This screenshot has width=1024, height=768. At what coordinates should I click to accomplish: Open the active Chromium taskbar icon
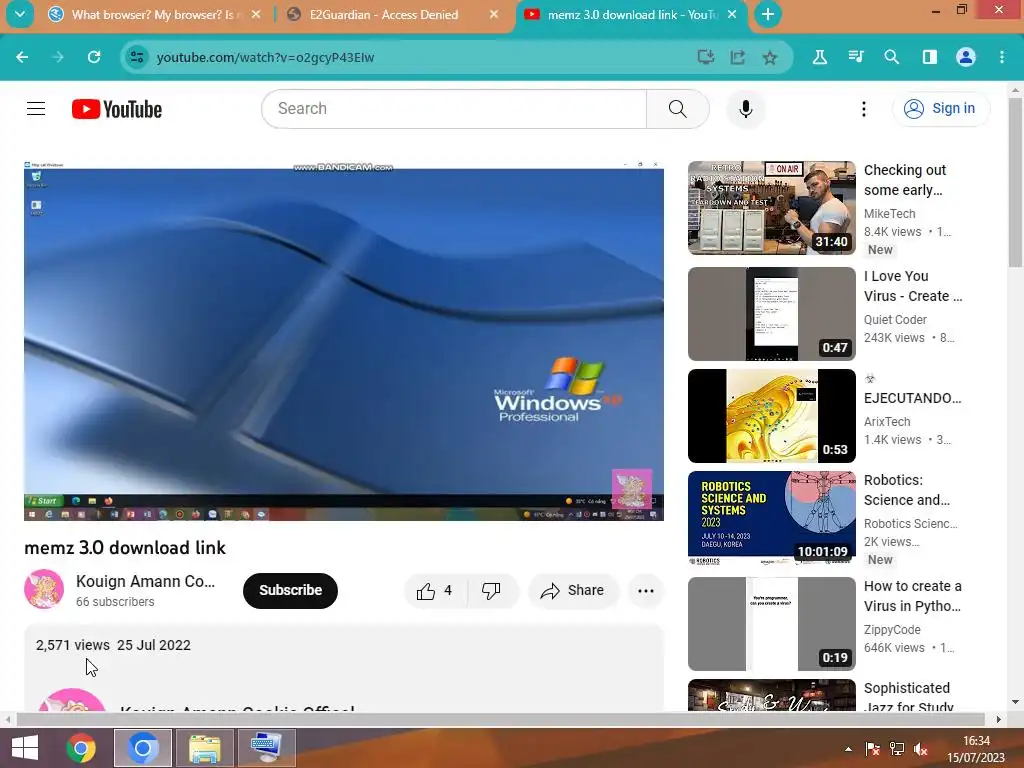tap(143, 748)
